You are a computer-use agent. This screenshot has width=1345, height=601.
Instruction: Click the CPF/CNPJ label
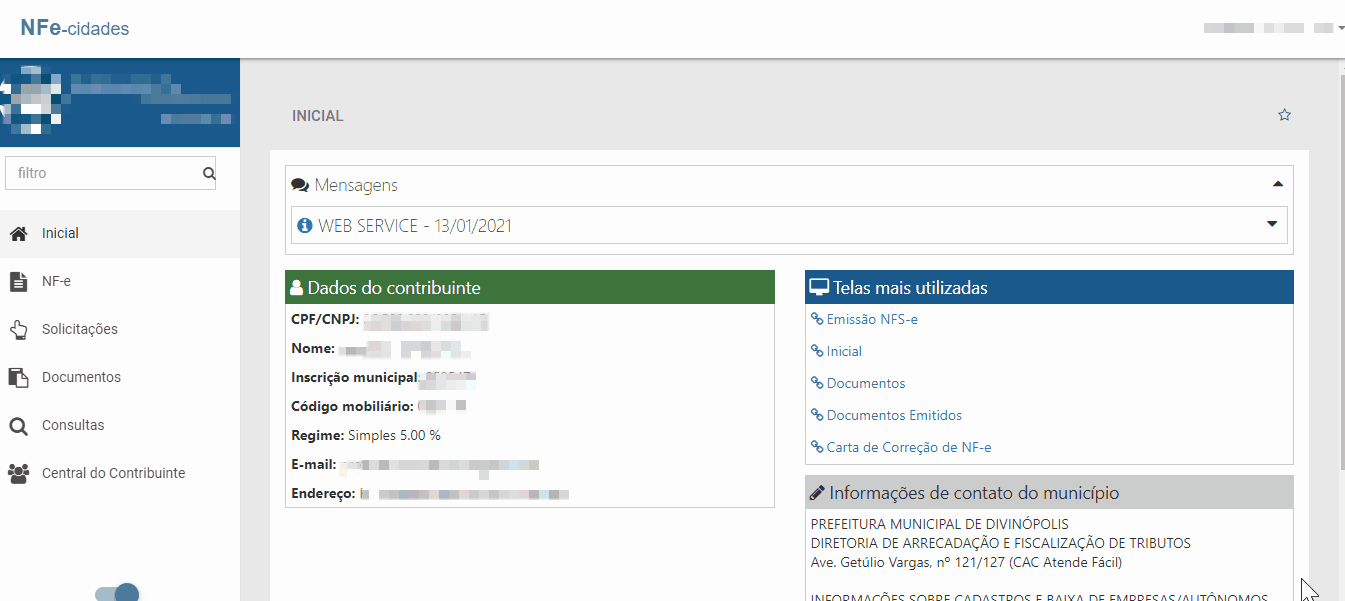tap(325, 320)
